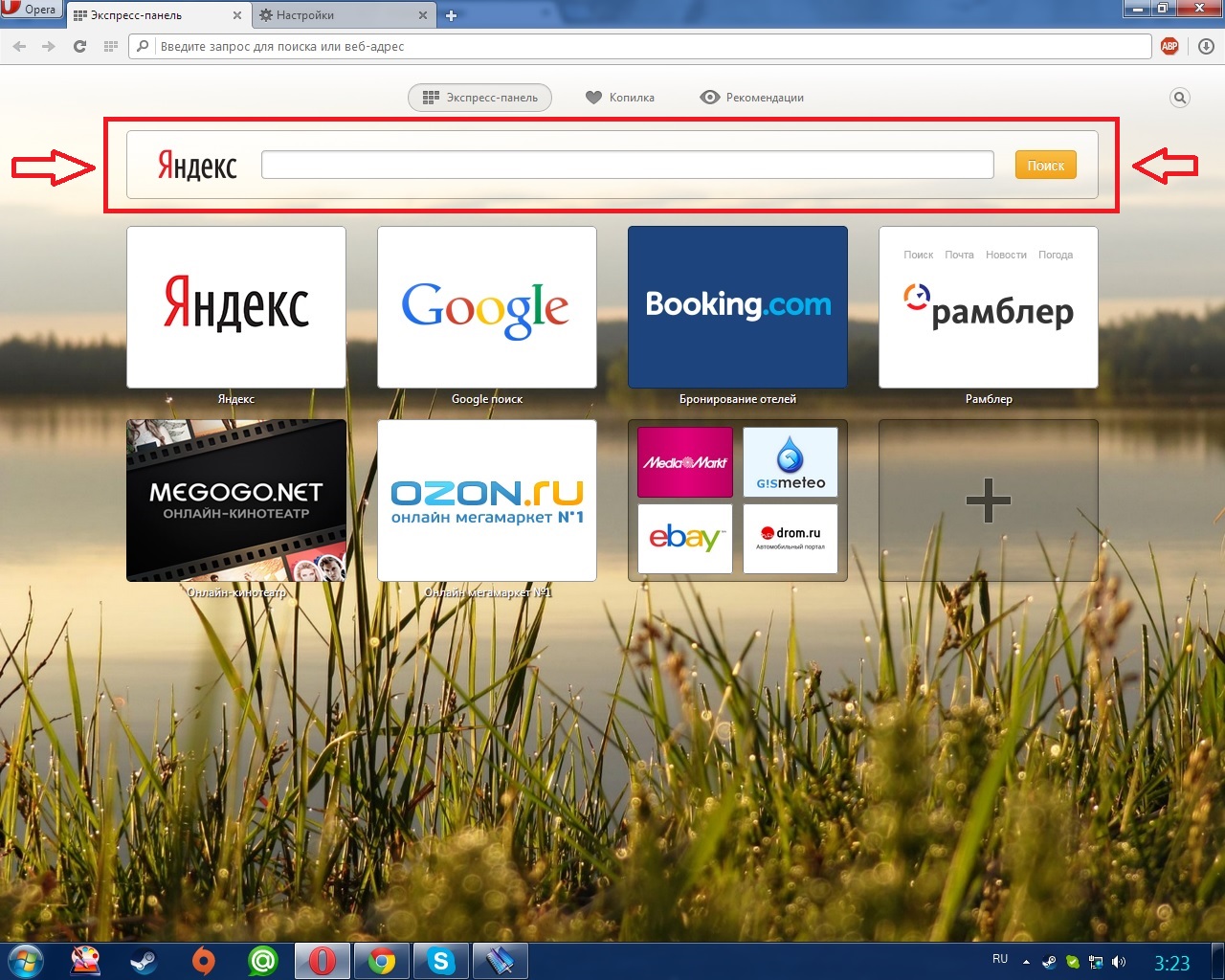Focus the address bar search field
This screenshot has width=1225, height=980.
point(640,46)
